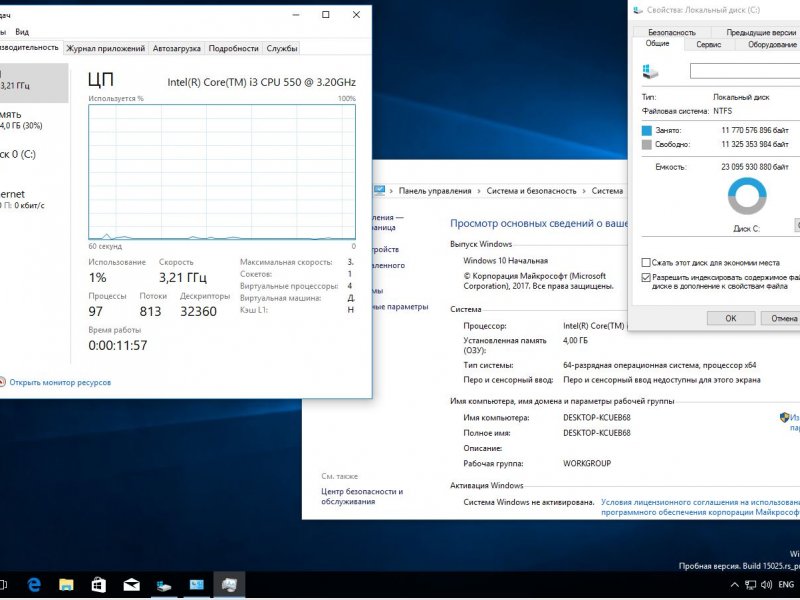Click the Система breadcrumb item
This screenshot has width=800, height=600.
(607, 191)
